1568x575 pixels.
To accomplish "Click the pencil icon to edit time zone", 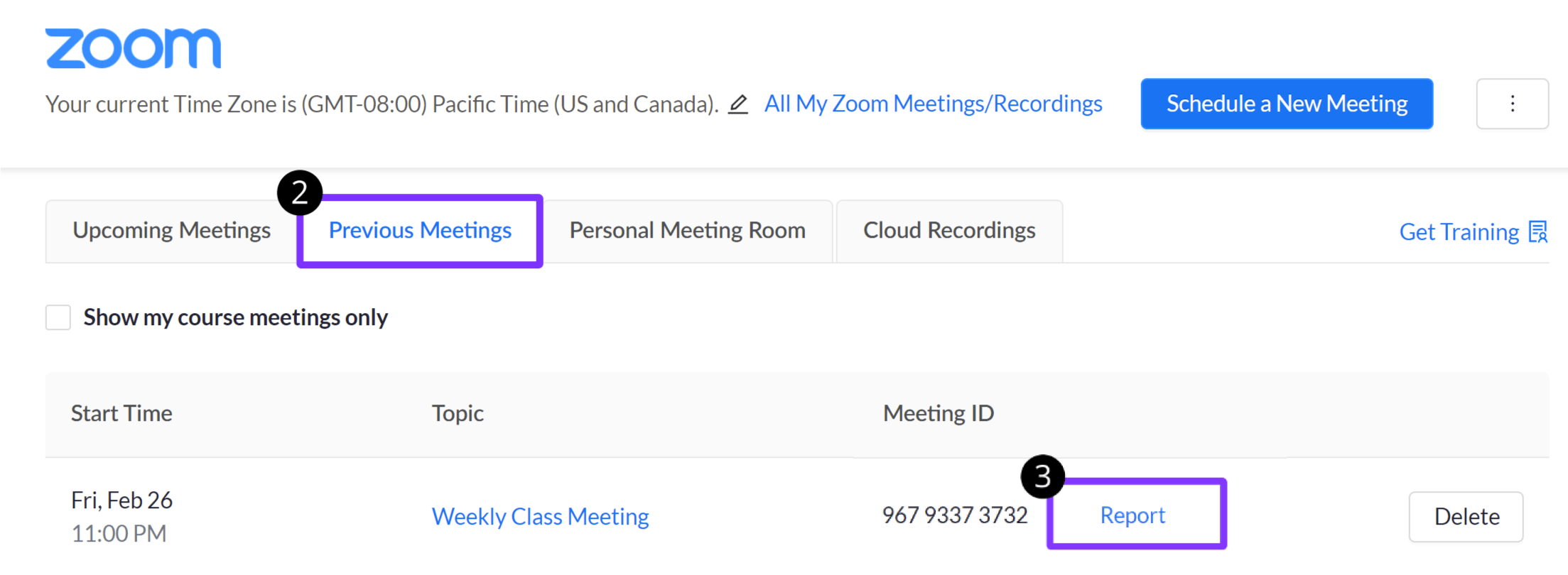I will (738, 104).
